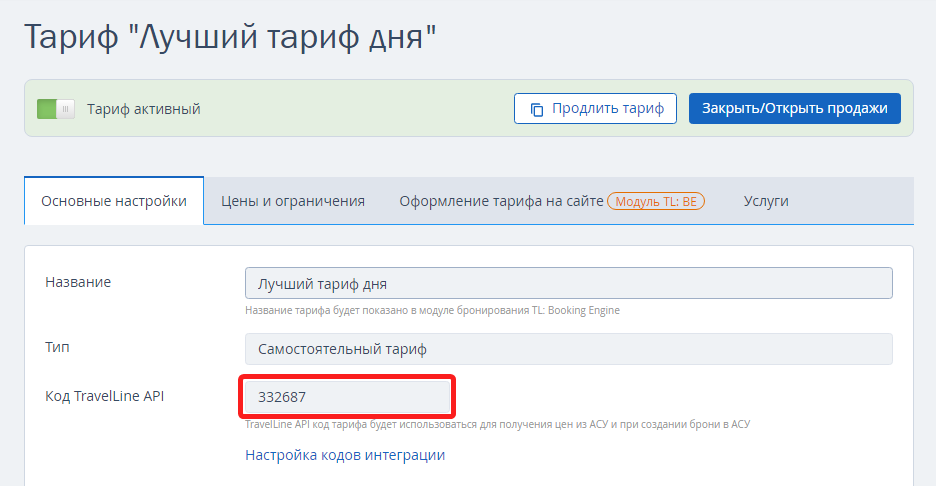Click the "Название" input field
The image size is (936, 486).
(x=568, y=283)
